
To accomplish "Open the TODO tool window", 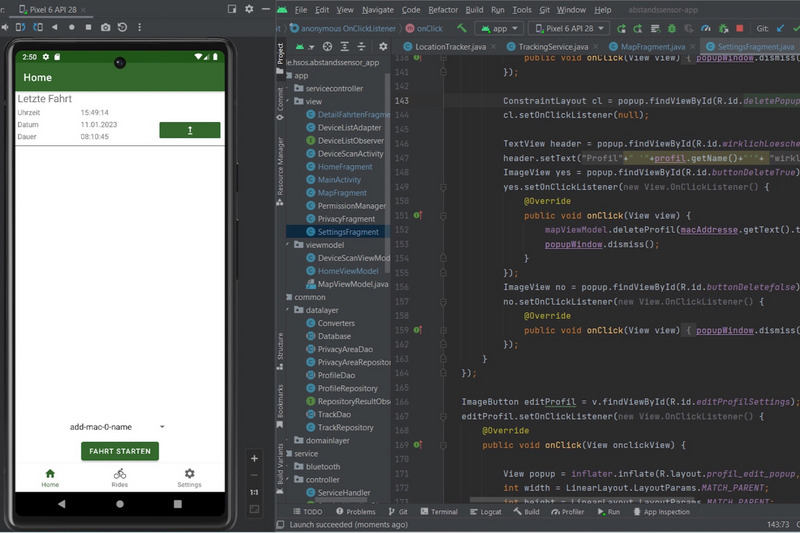I will (x=308, y=512).
